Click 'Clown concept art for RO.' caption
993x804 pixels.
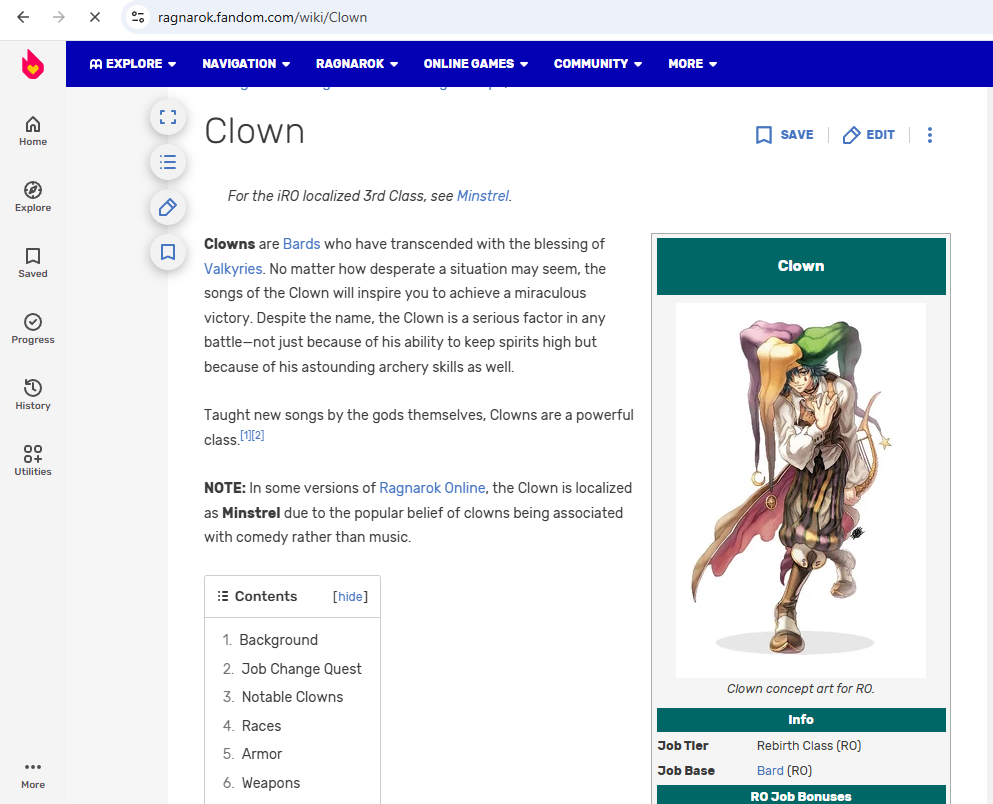click(x=800, y=689)
